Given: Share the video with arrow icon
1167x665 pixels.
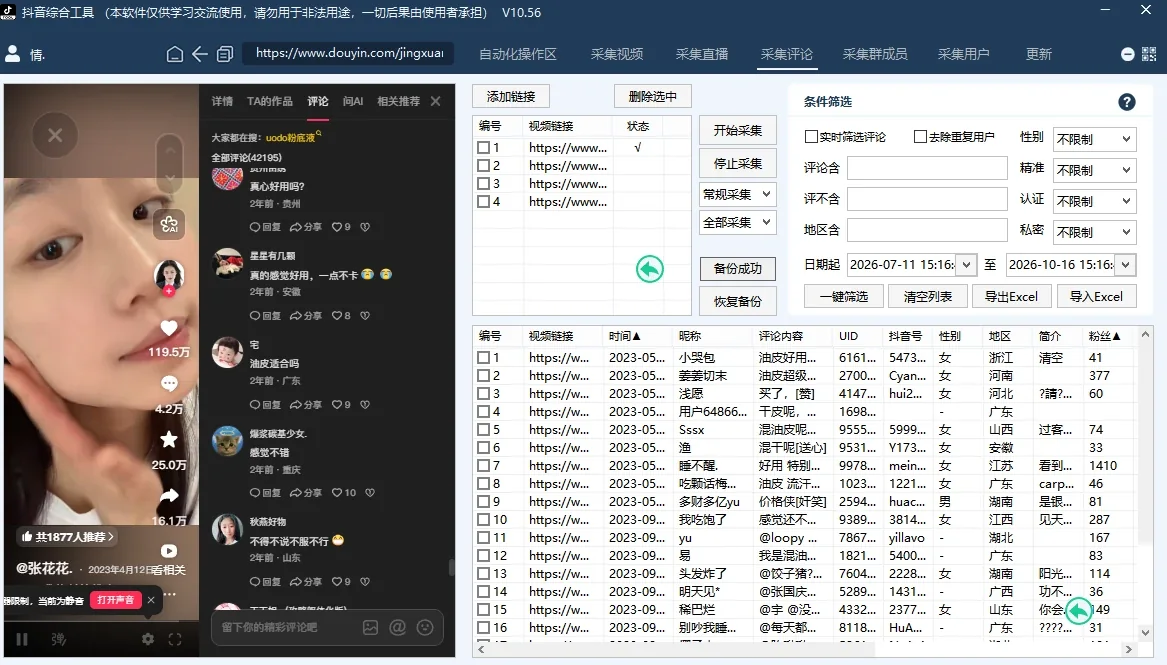Looking at the screenshot, I should click(169, 495).
